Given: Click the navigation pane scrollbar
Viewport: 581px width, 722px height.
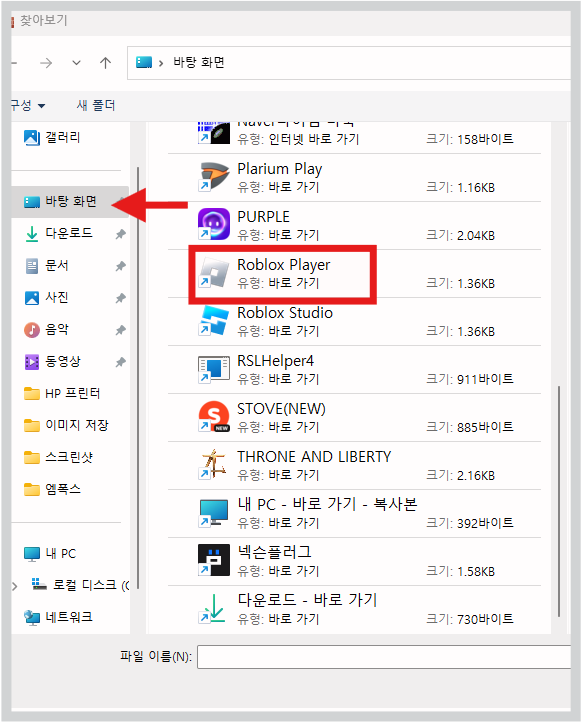Looking at the screenshot, I should coord(138,378).
